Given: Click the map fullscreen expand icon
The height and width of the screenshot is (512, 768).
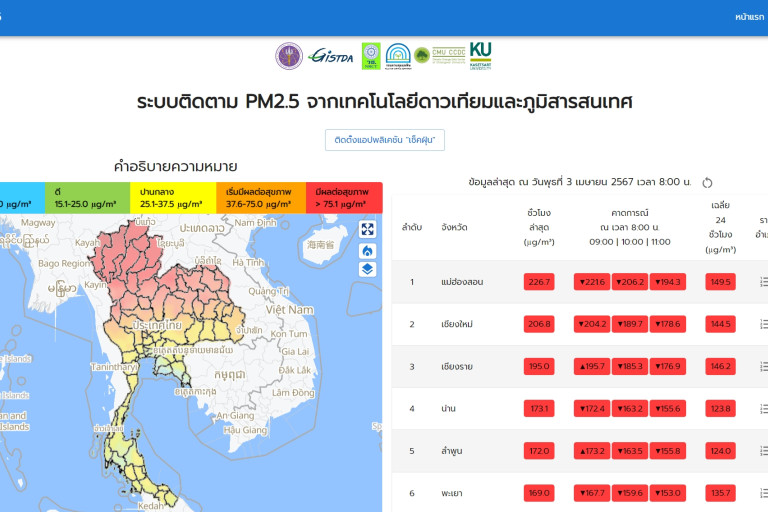Looking at the screenshot, I should click(367, 229).
